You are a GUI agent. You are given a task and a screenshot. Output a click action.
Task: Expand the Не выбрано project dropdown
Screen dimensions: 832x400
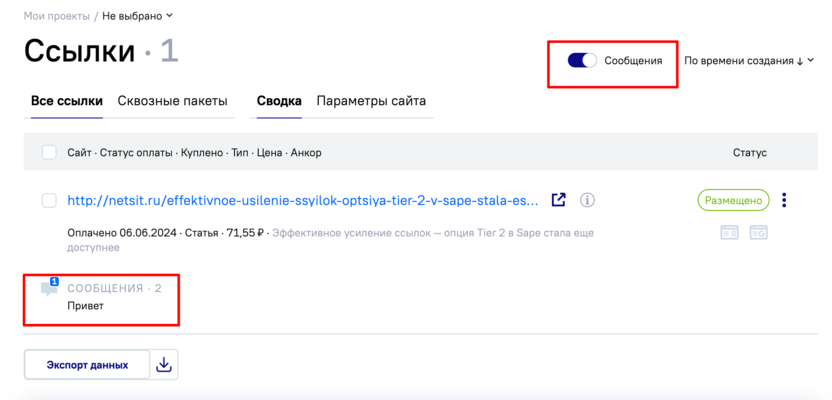pos(138,16)
